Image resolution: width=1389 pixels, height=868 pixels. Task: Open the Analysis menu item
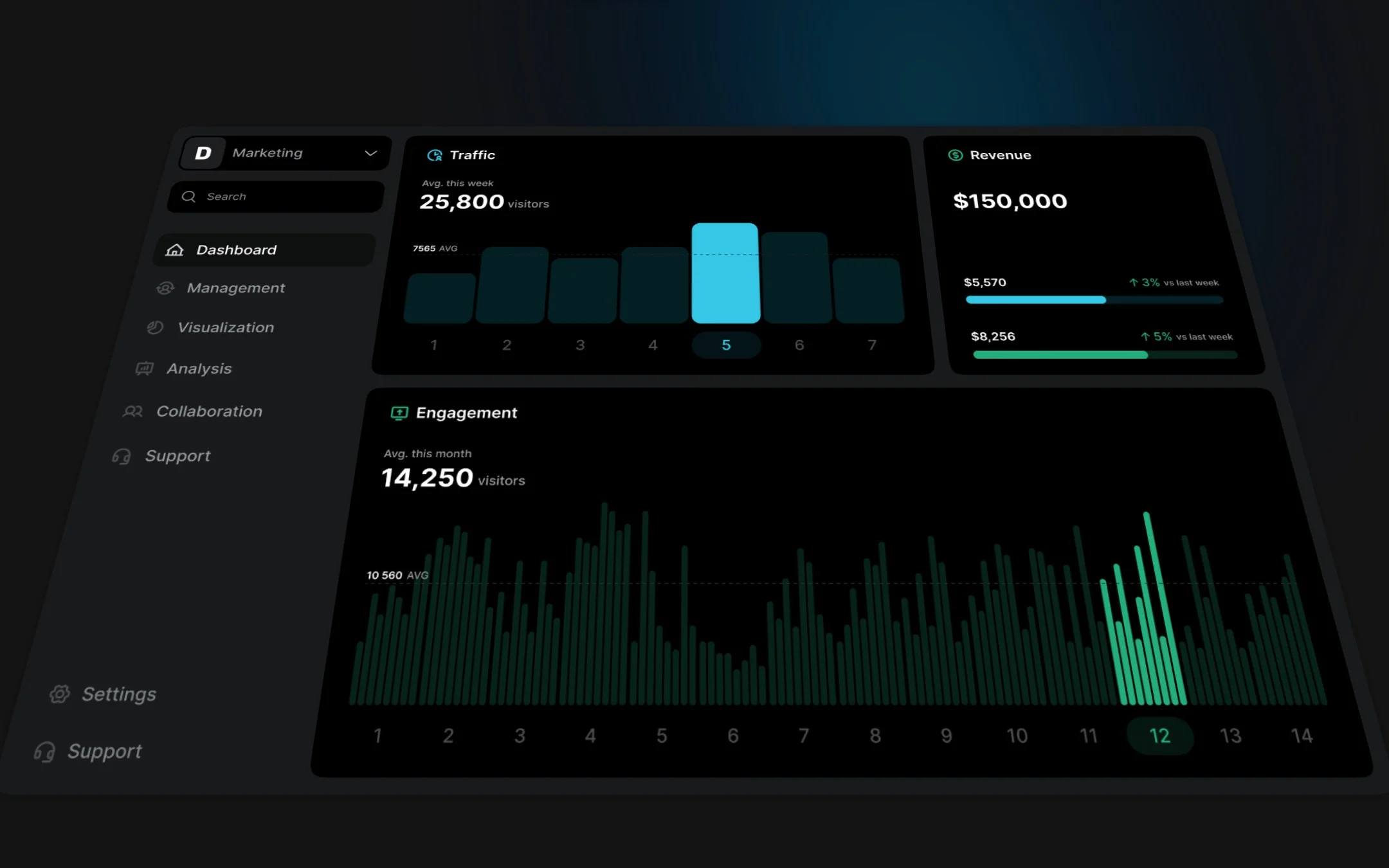[x=199, y=368]
